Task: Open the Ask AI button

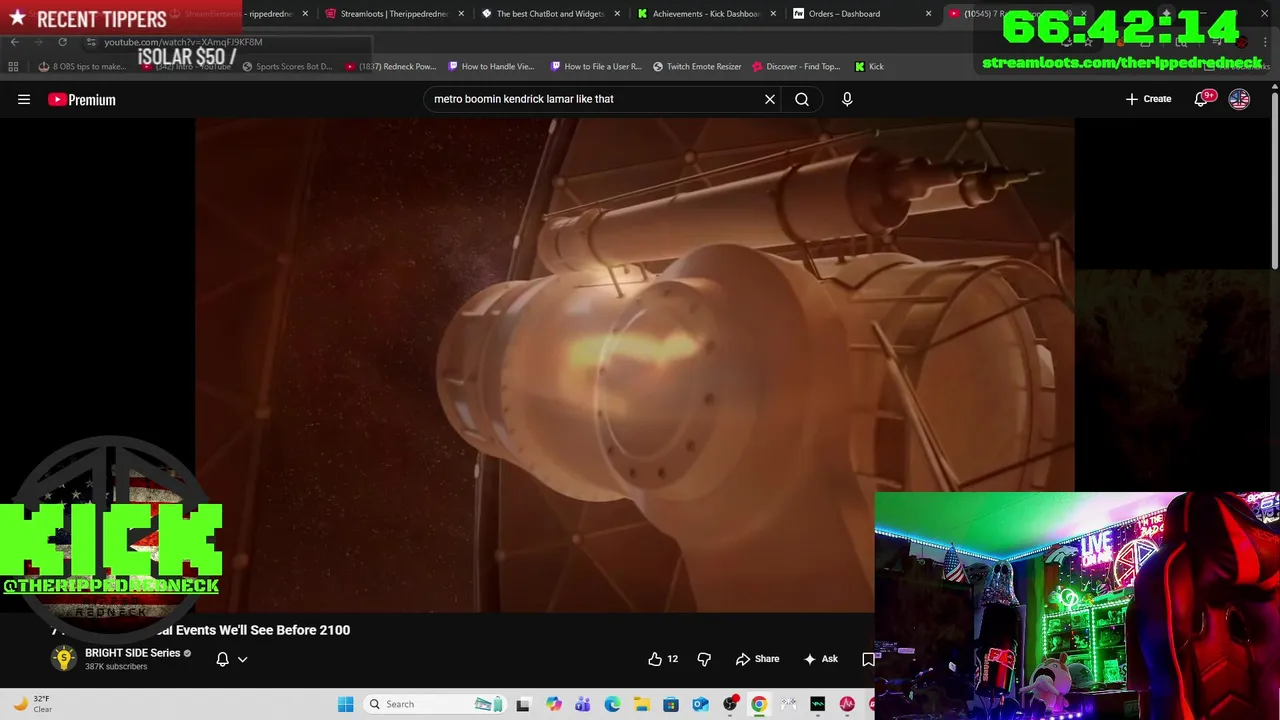Action: pos(821,659)
